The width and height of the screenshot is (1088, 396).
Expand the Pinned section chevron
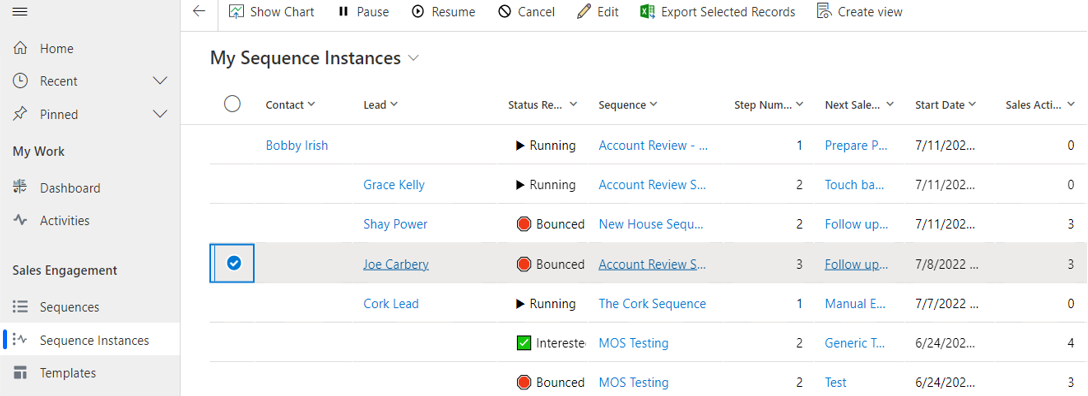click(160, 114)
